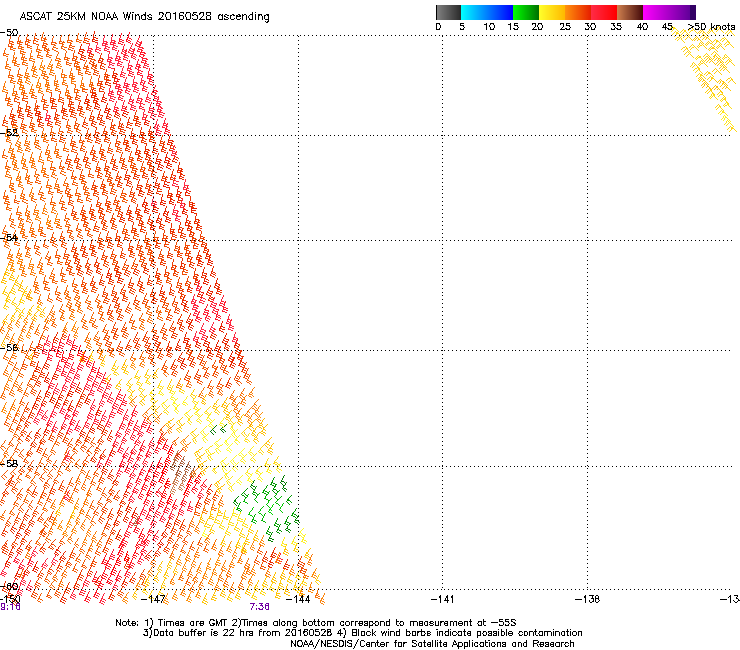Click the green 15-20 knots legend segment
The width and height of the screenshot is (740, 650).
click(526, 12)
